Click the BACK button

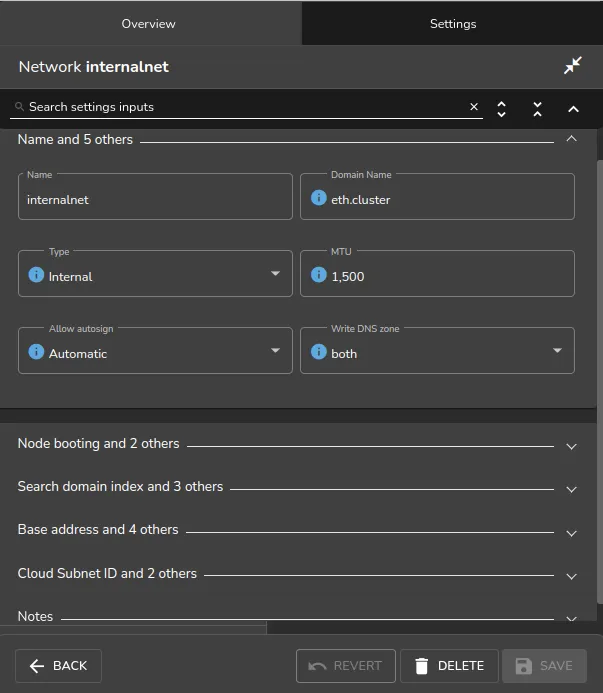[58, 666]
